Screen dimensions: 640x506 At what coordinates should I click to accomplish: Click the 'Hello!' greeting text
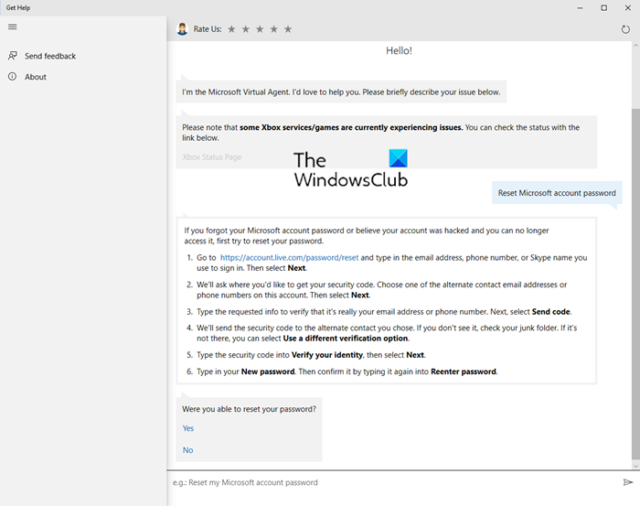399,51
